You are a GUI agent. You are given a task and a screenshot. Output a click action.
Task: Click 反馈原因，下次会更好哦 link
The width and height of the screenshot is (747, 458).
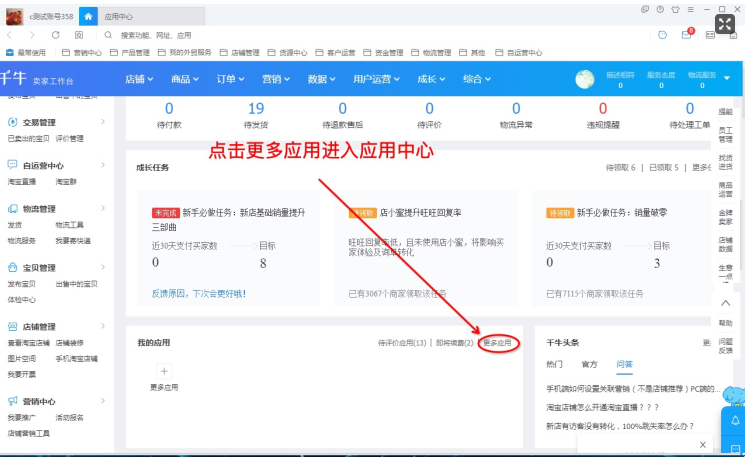[x=199, y=294]
